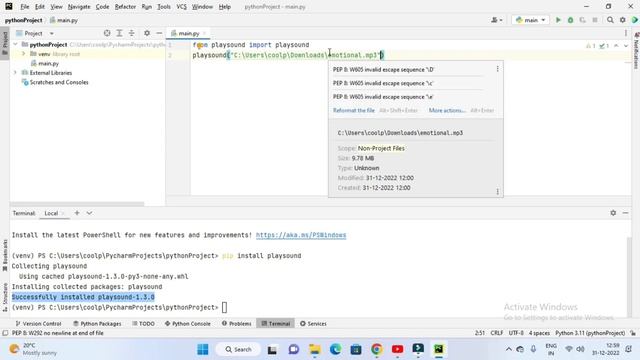Click the Stop square icon in the toolbar
The height and width of the screenshot is (360, 640).
click(595, 20)
